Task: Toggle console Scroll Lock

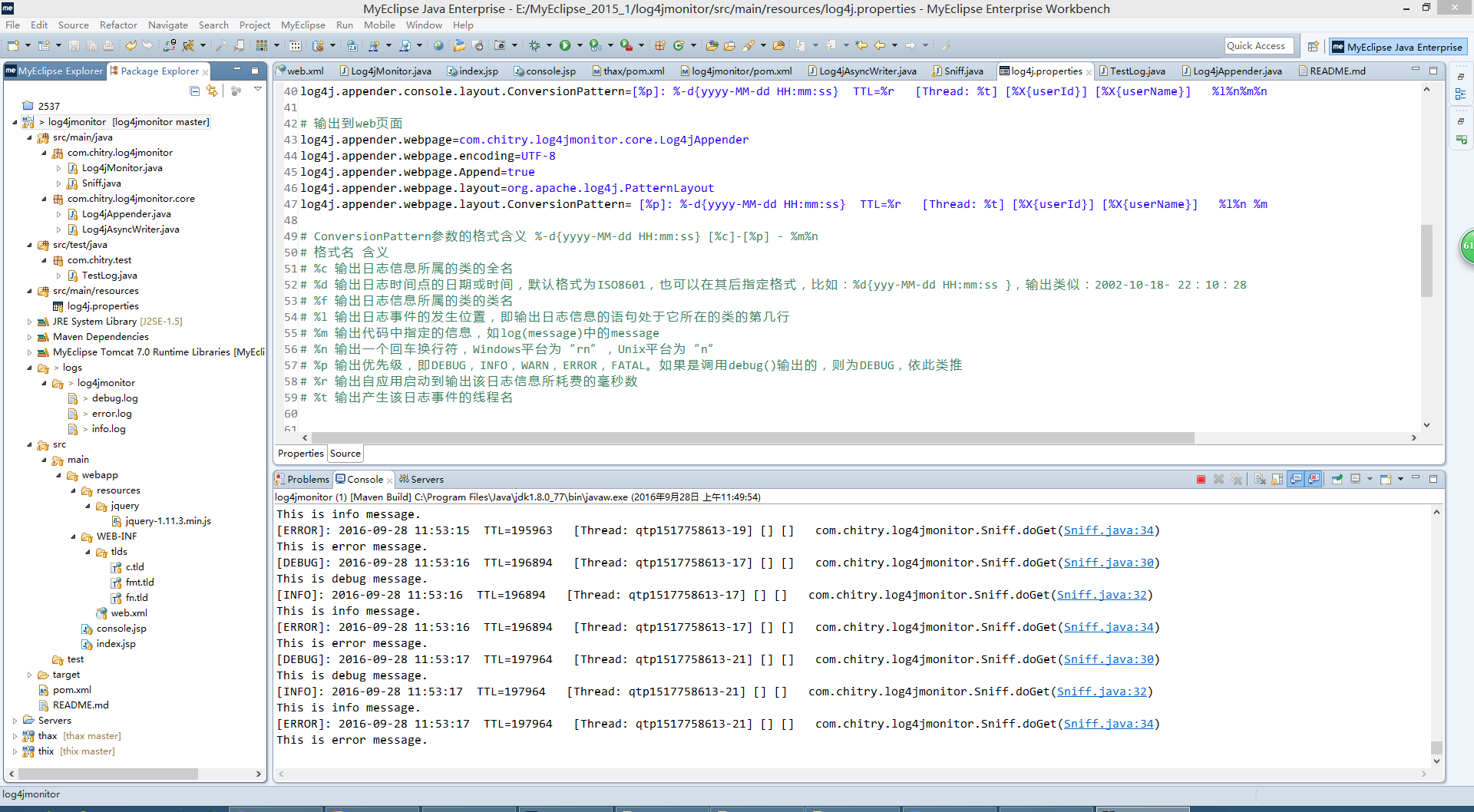Action: click(x=1277, y=479)
